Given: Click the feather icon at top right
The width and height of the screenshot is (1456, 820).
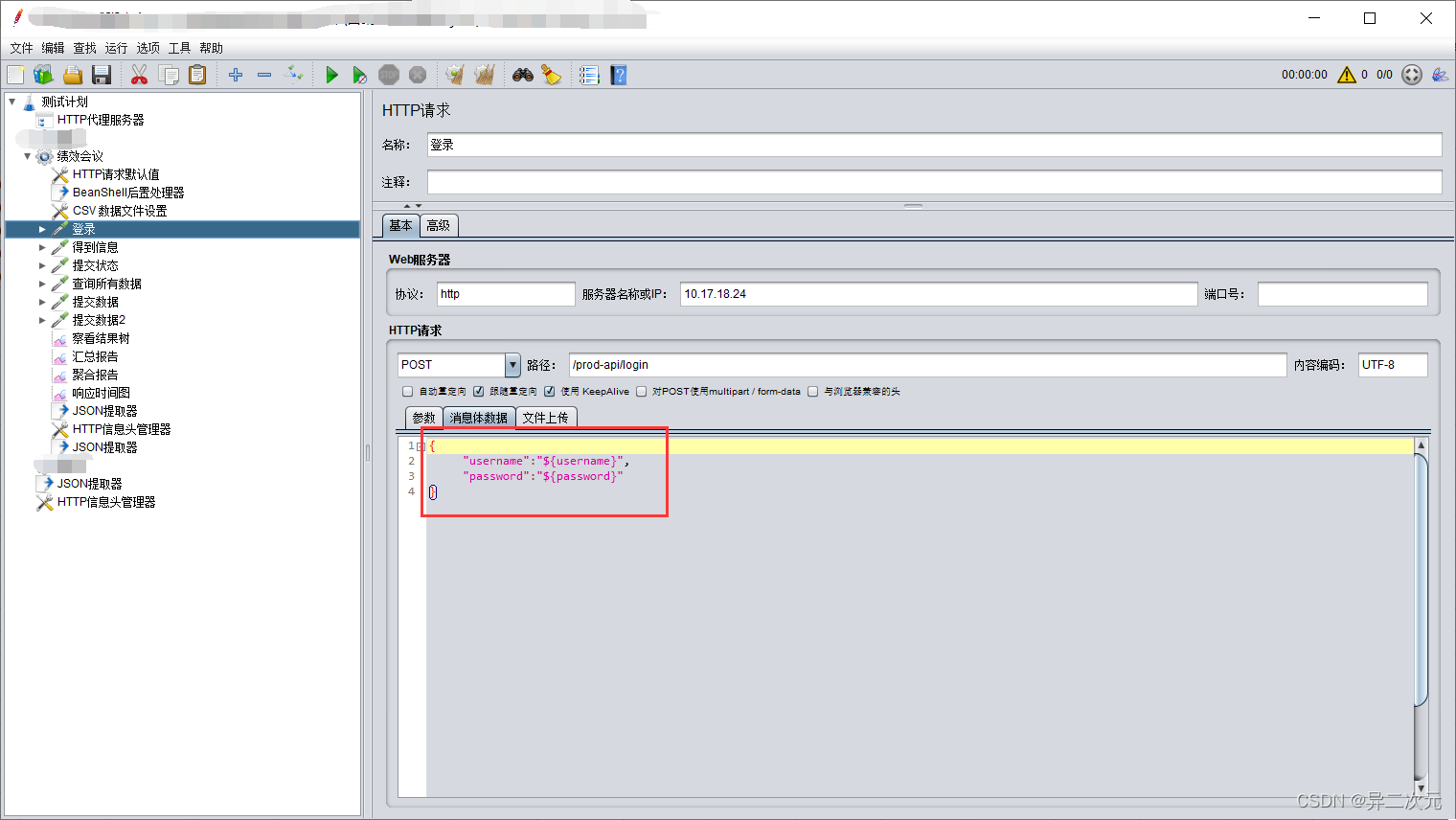Looking at the screenshot, I should [1440, 75].
